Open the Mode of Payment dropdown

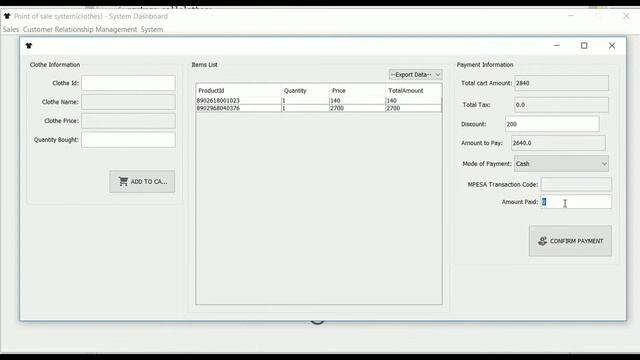pyautogui.click(x=561, y=164)
